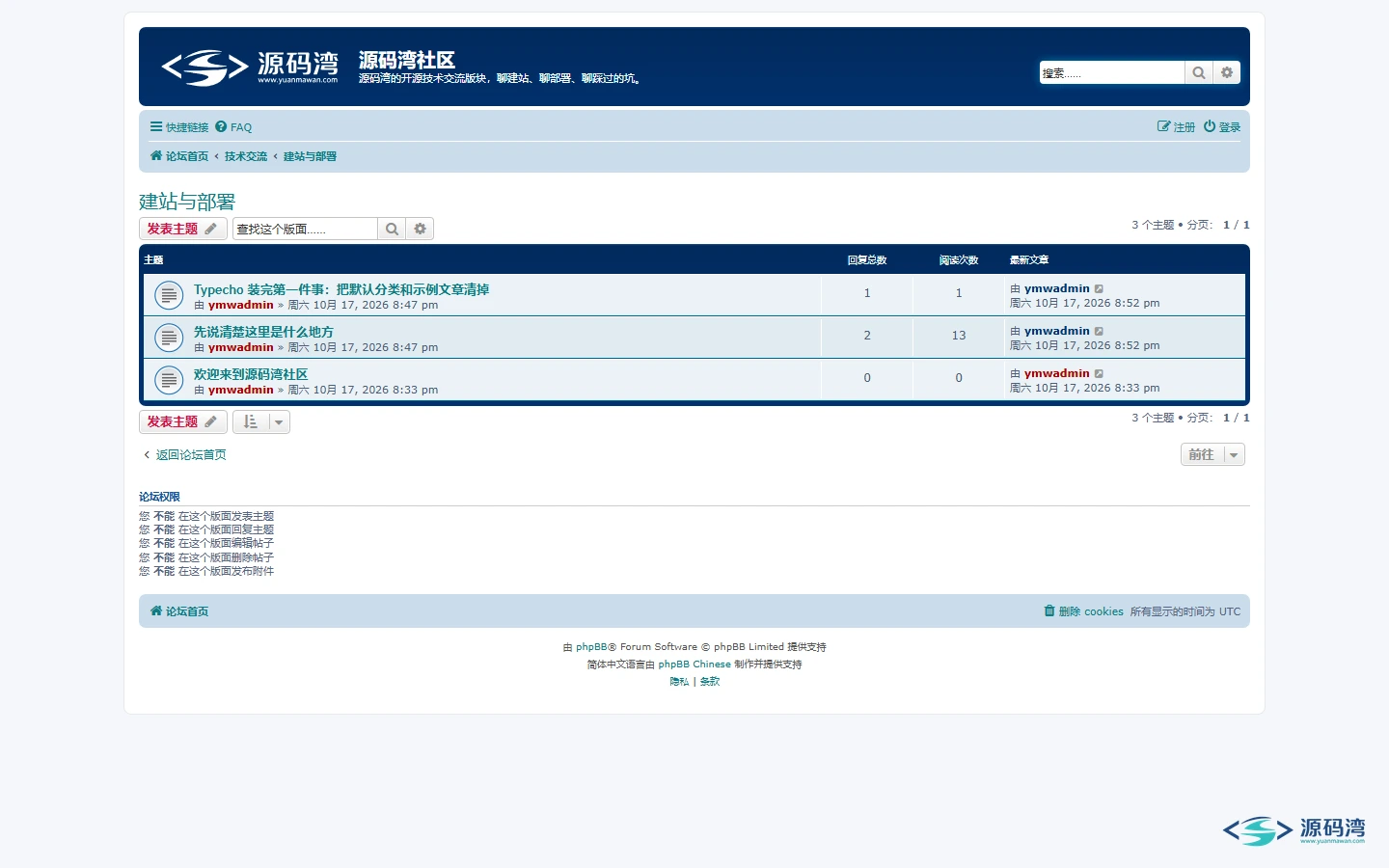Open the FAQ page
This screenshot has height=868, width=1389.
[233, 127]
